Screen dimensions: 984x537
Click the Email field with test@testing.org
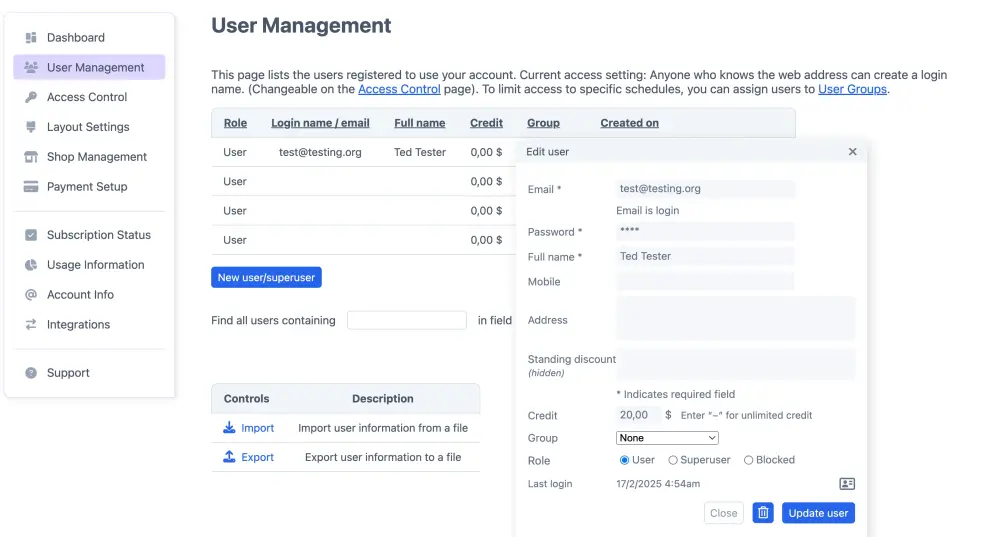point(705,189)
